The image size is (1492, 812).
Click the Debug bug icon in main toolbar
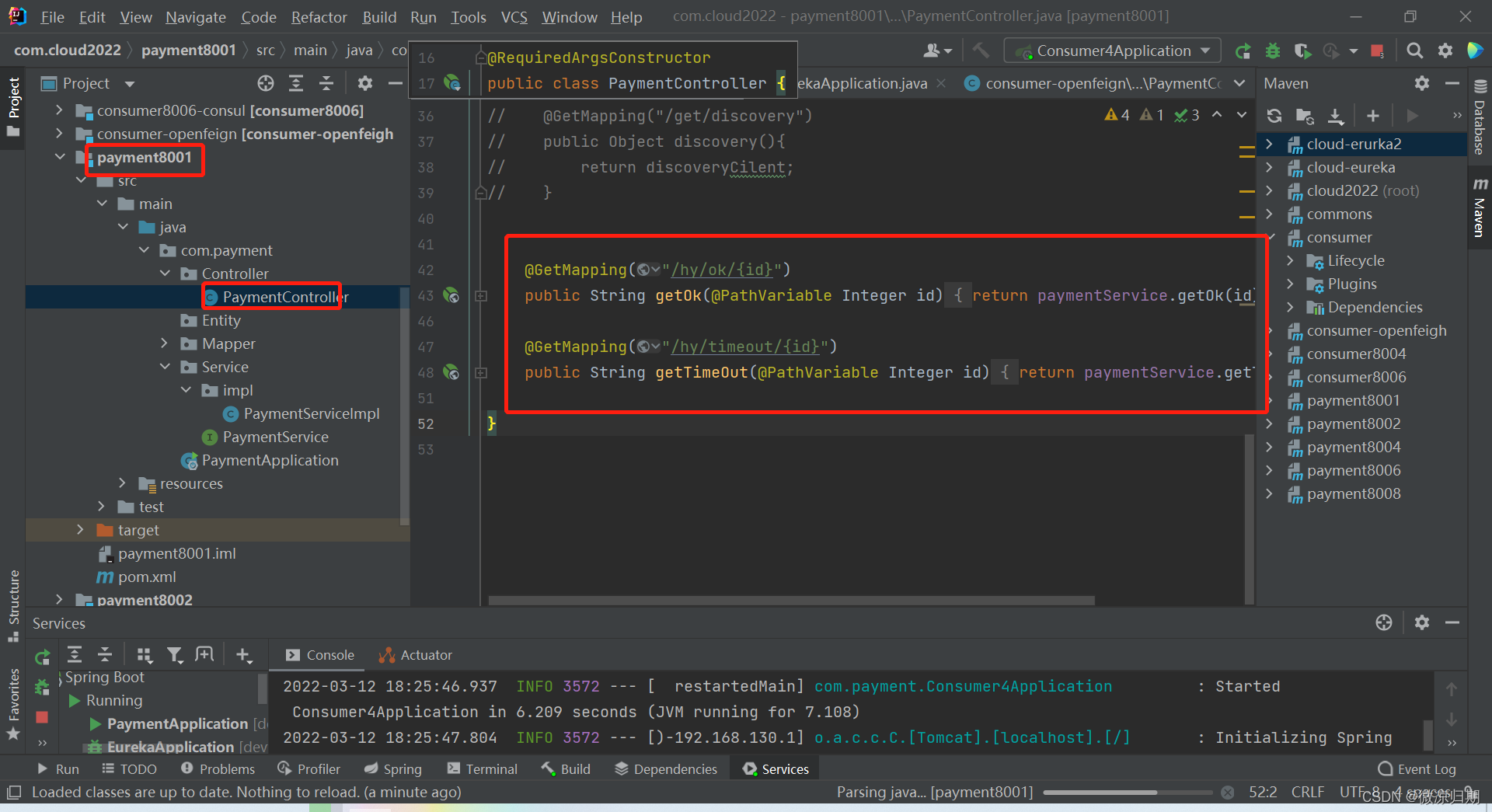pos(1273,51)
